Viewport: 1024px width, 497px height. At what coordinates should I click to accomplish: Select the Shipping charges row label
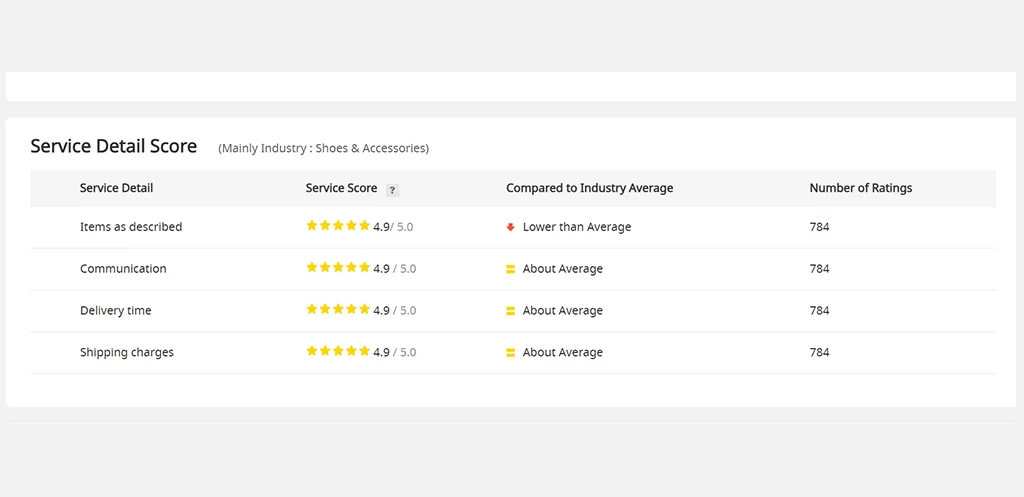point(127,353)
